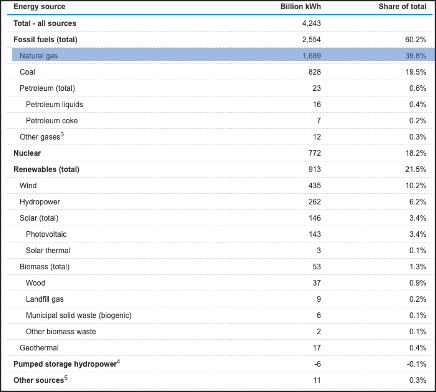Select the "Petroleum coke" label
The image size is (436, 392).
point(52,121)
